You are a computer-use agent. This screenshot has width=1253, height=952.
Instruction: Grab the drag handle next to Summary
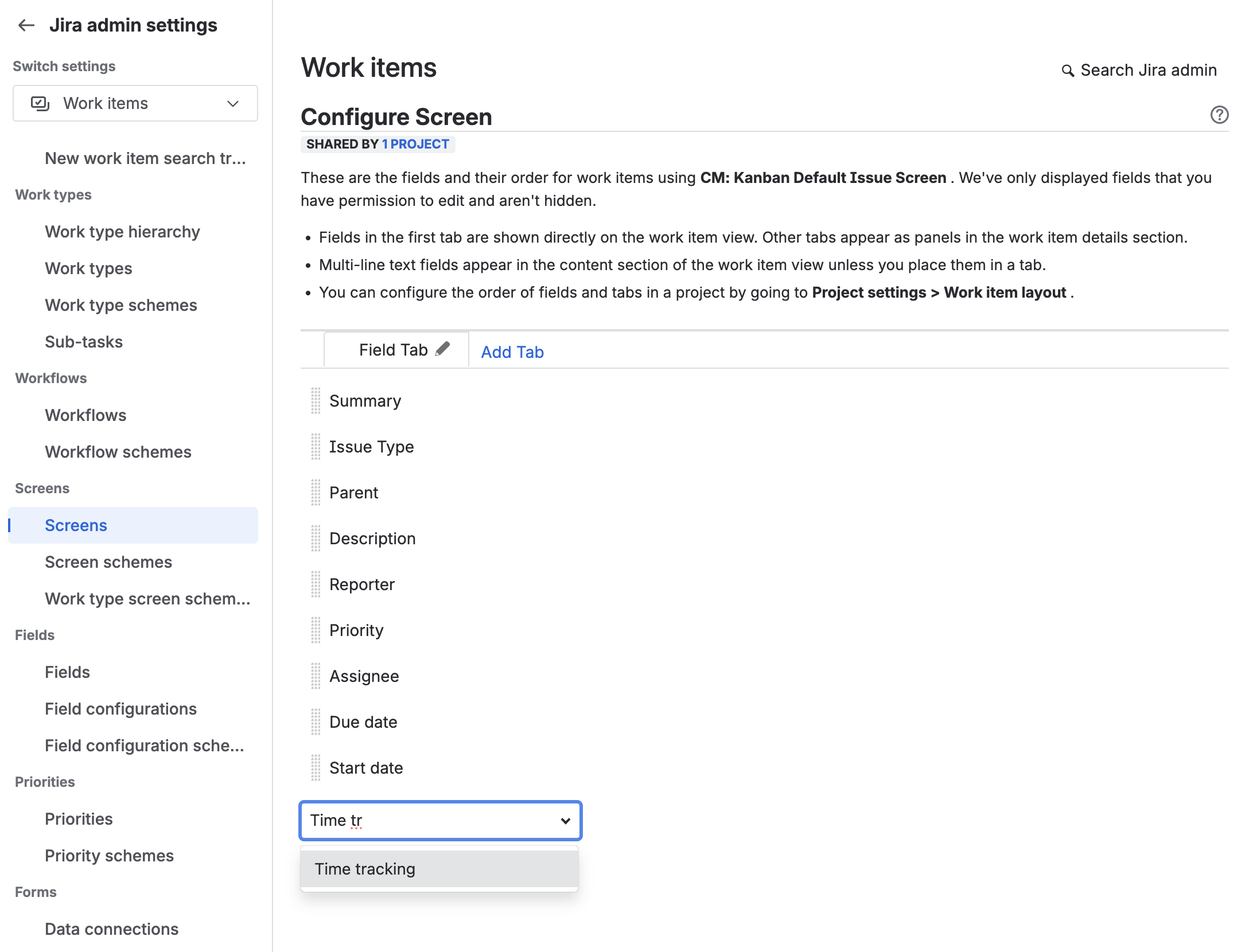316,401
